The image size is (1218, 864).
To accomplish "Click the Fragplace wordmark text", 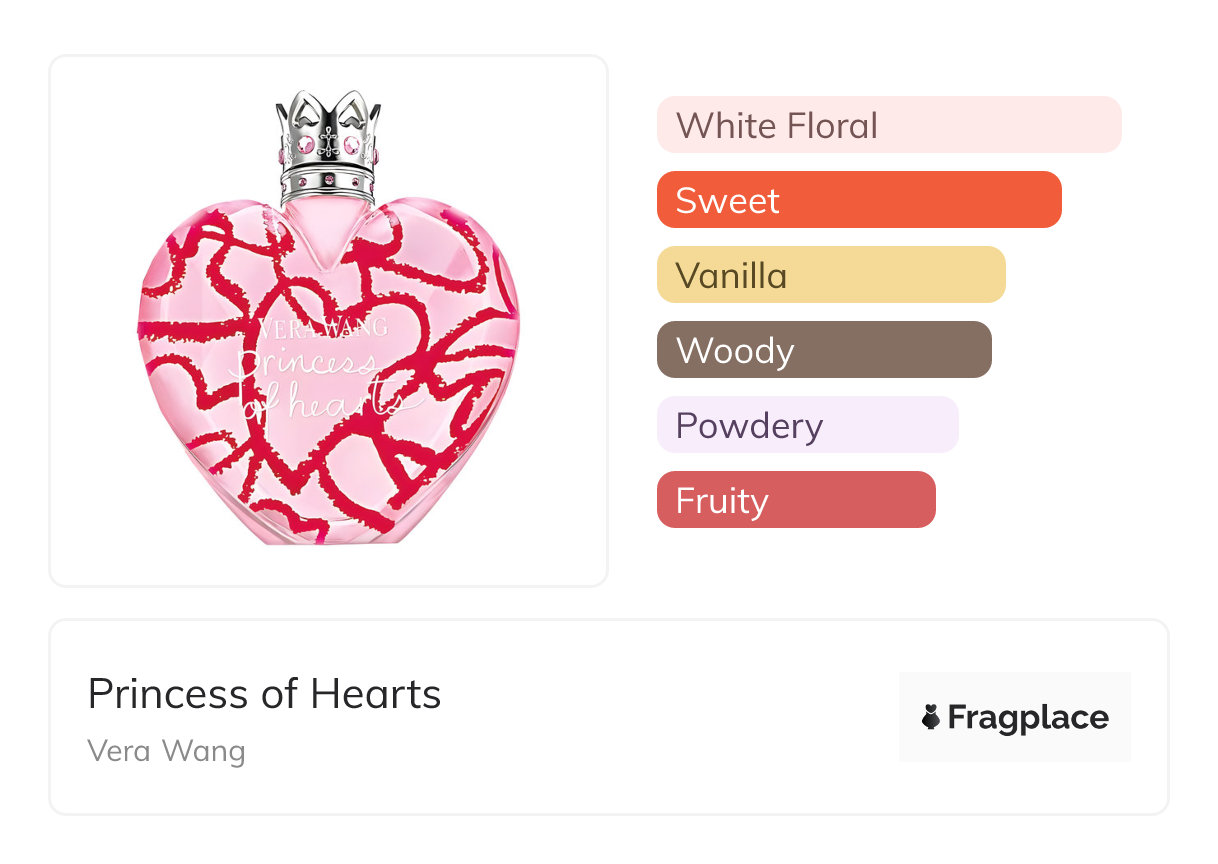I will (1027, 718).
